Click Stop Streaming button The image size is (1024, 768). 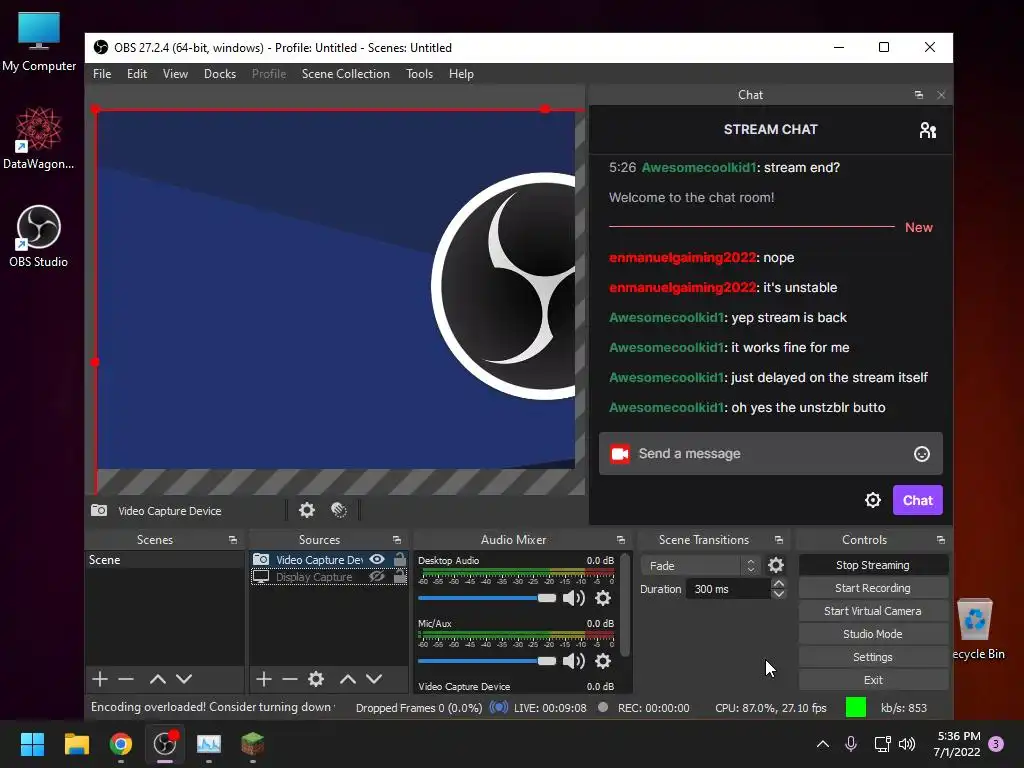click(872, 565)
